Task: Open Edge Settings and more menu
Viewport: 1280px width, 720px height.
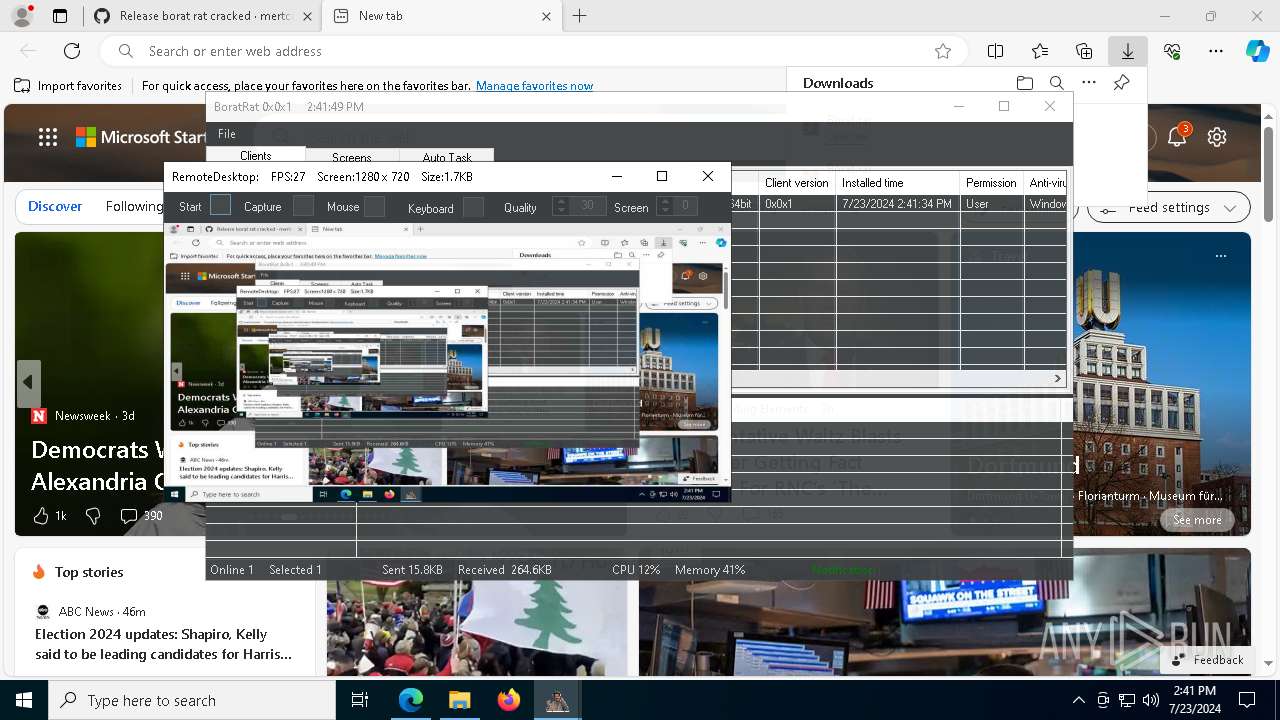Action: [1216, 51]
